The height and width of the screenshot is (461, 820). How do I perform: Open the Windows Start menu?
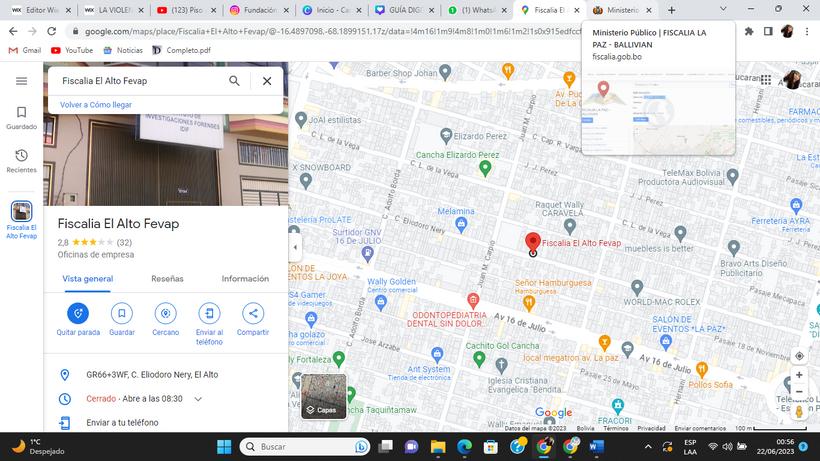point(224,446)
